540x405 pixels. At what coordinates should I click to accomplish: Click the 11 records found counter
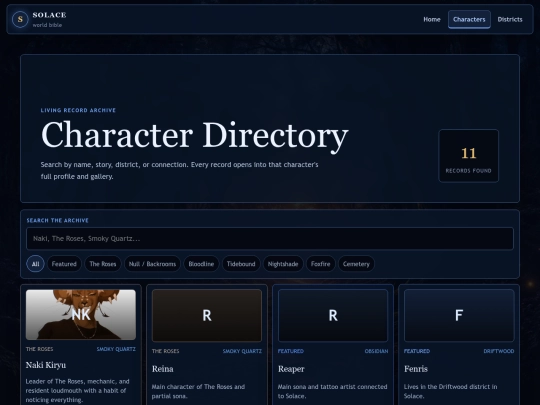pos(468,156)
